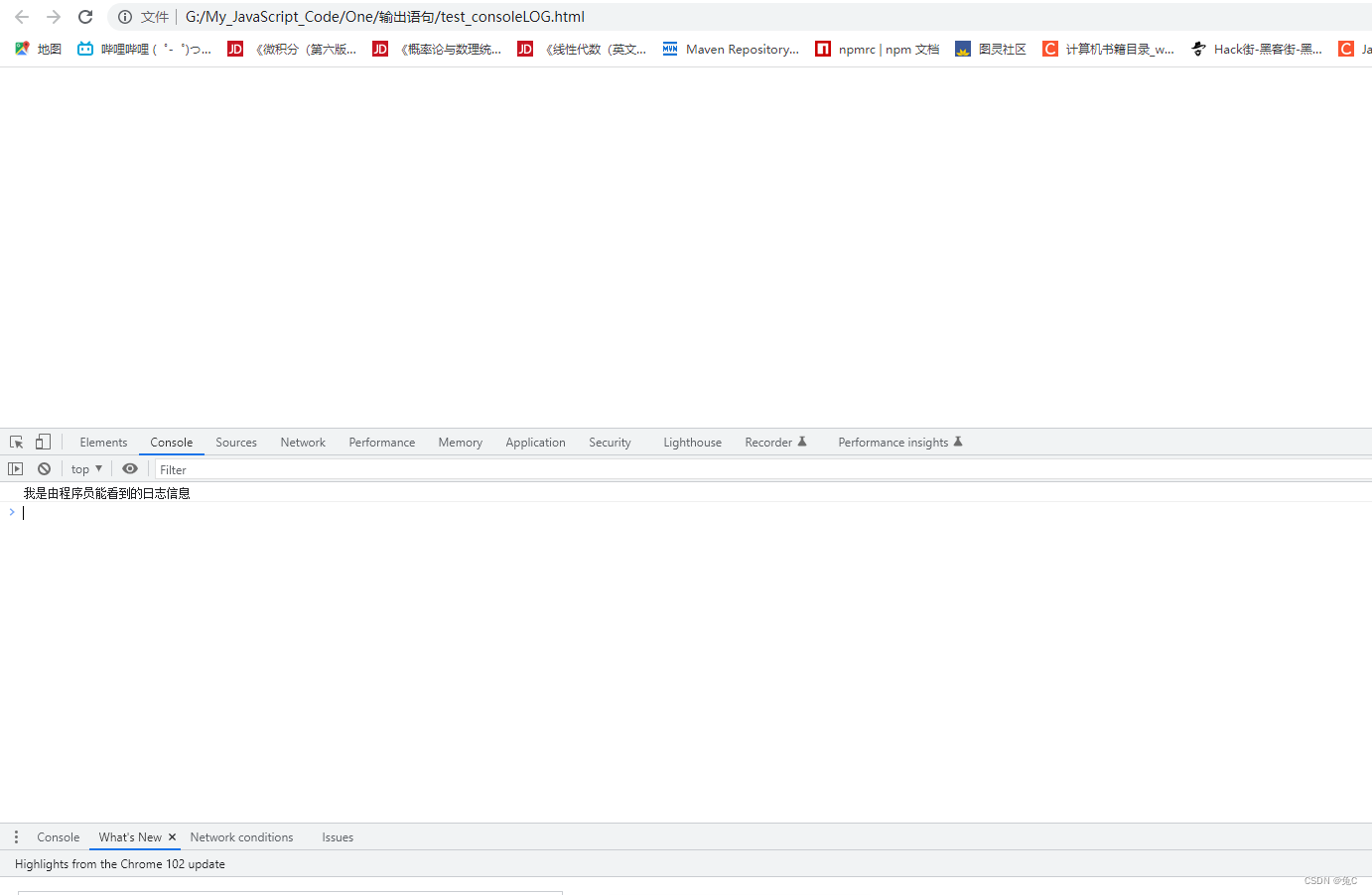Open the Network conditions drawer tab
Image resolution: width=1372 pixels, height=895 pixels.
[242, 837]
